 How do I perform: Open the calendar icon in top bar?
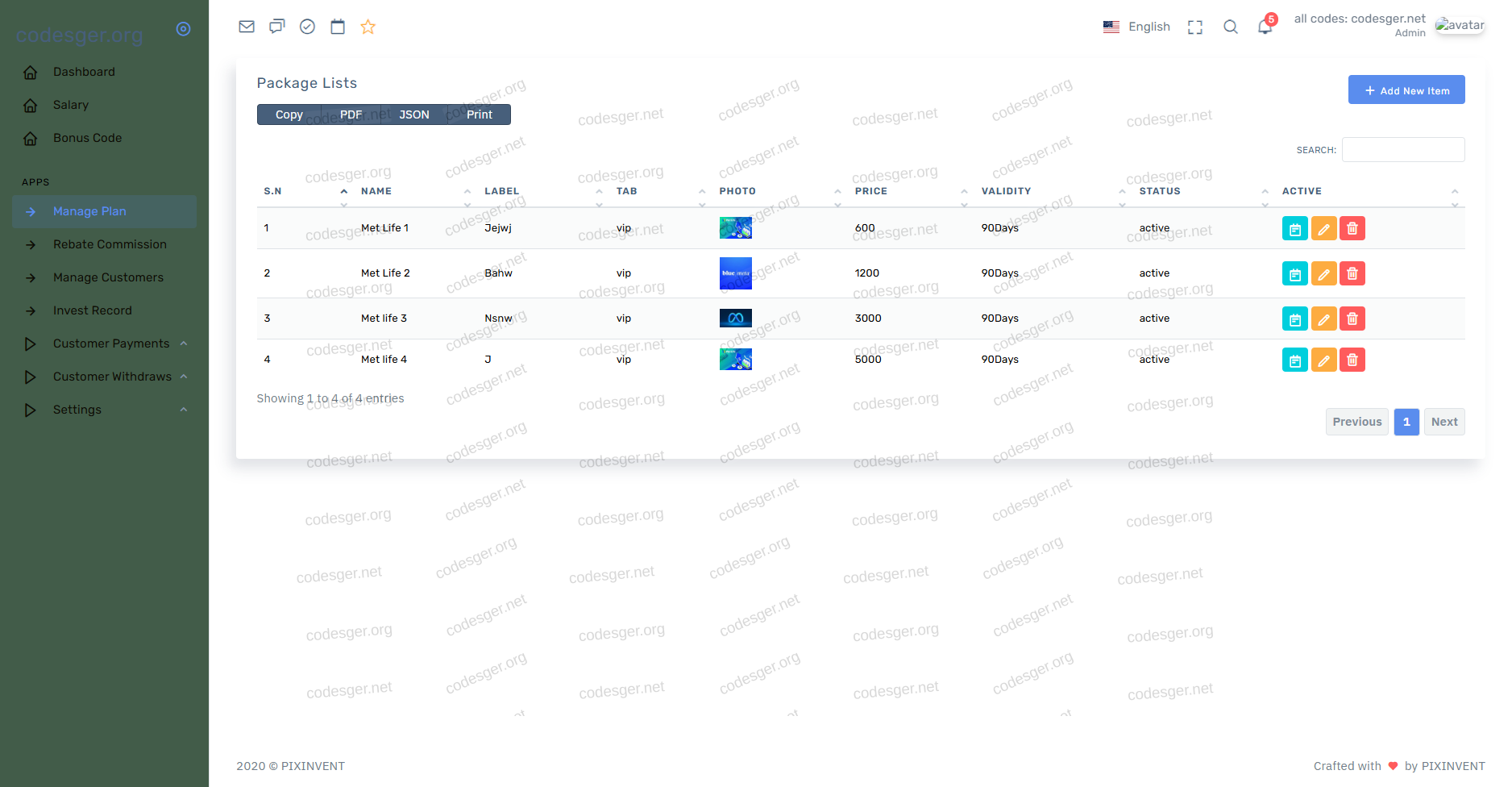tap(338, 27)
